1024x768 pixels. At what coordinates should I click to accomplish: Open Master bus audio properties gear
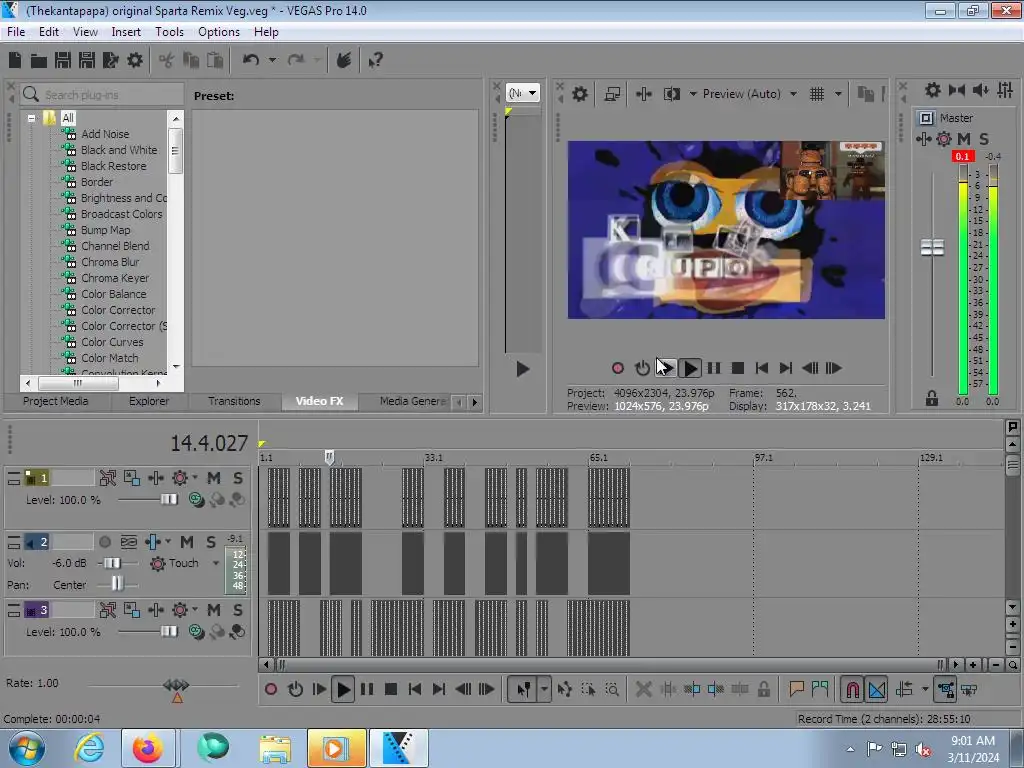point(933,90)
